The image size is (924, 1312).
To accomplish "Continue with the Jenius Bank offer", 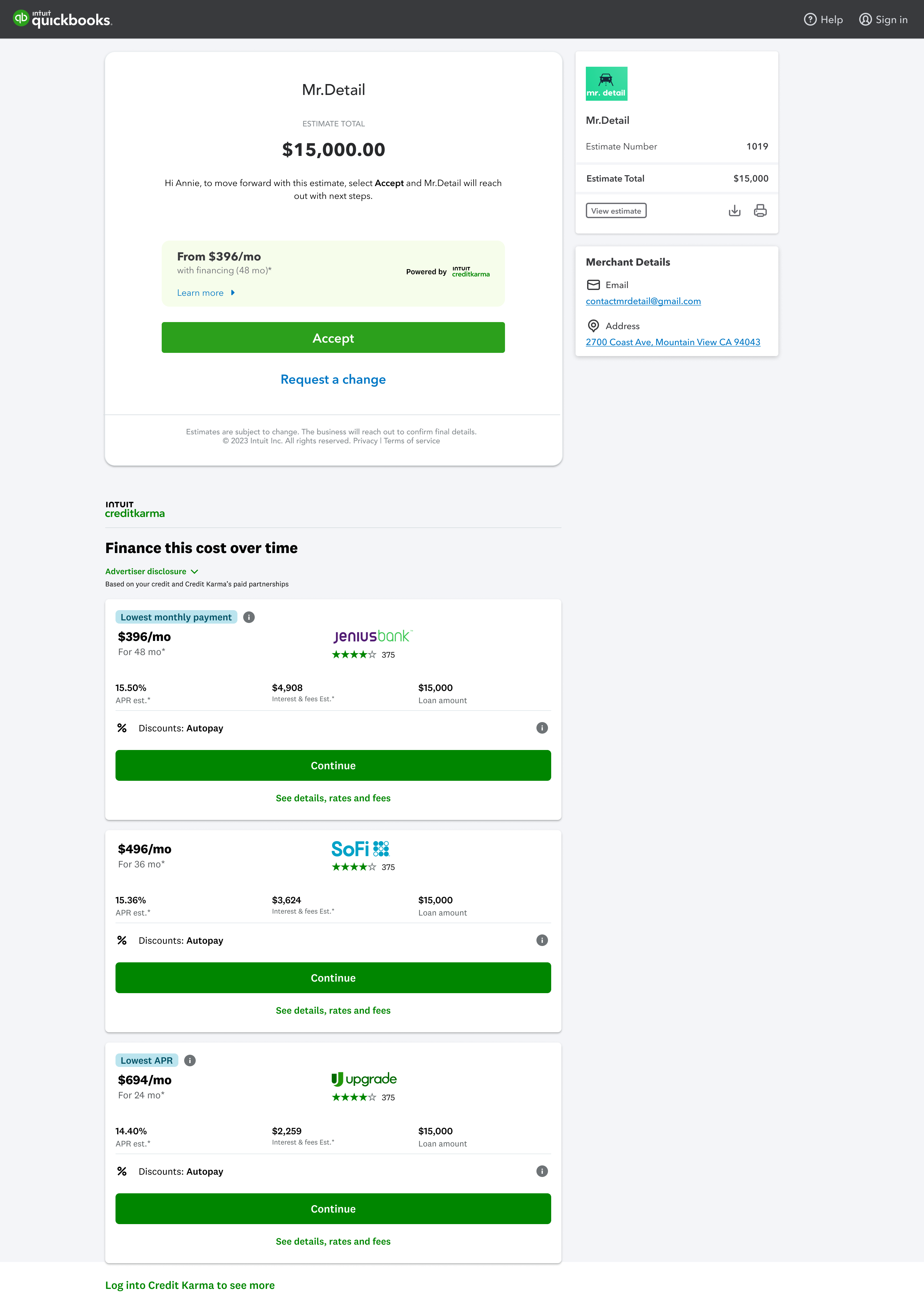I will point(333,766).
